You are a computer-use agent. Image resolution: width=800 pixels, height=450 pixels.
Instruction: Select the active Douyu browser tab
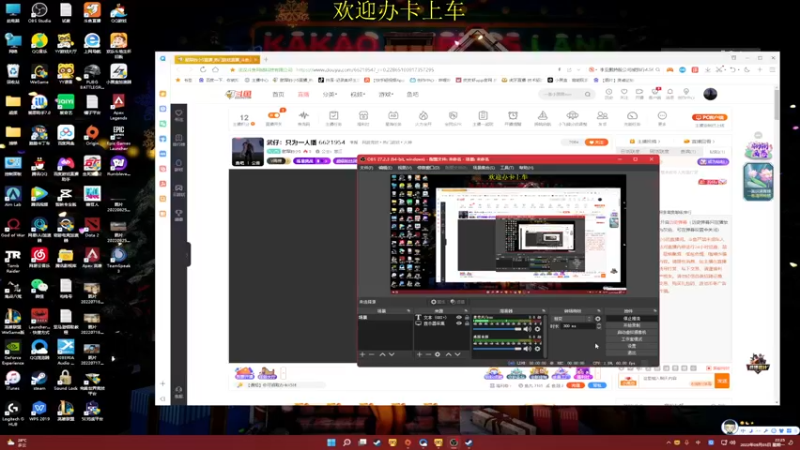pyautogui.click(x=217, y=59)
